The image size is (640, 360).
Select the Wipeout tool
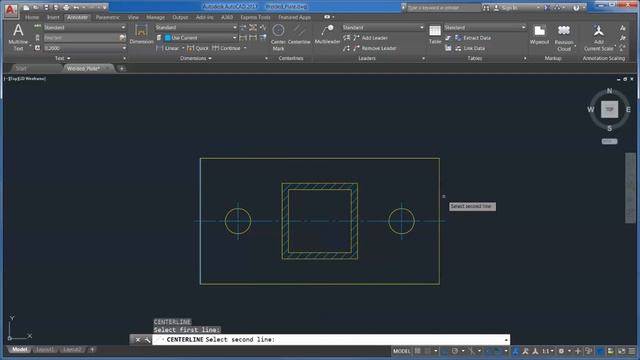pyautogui.click(x=539, y=34)
